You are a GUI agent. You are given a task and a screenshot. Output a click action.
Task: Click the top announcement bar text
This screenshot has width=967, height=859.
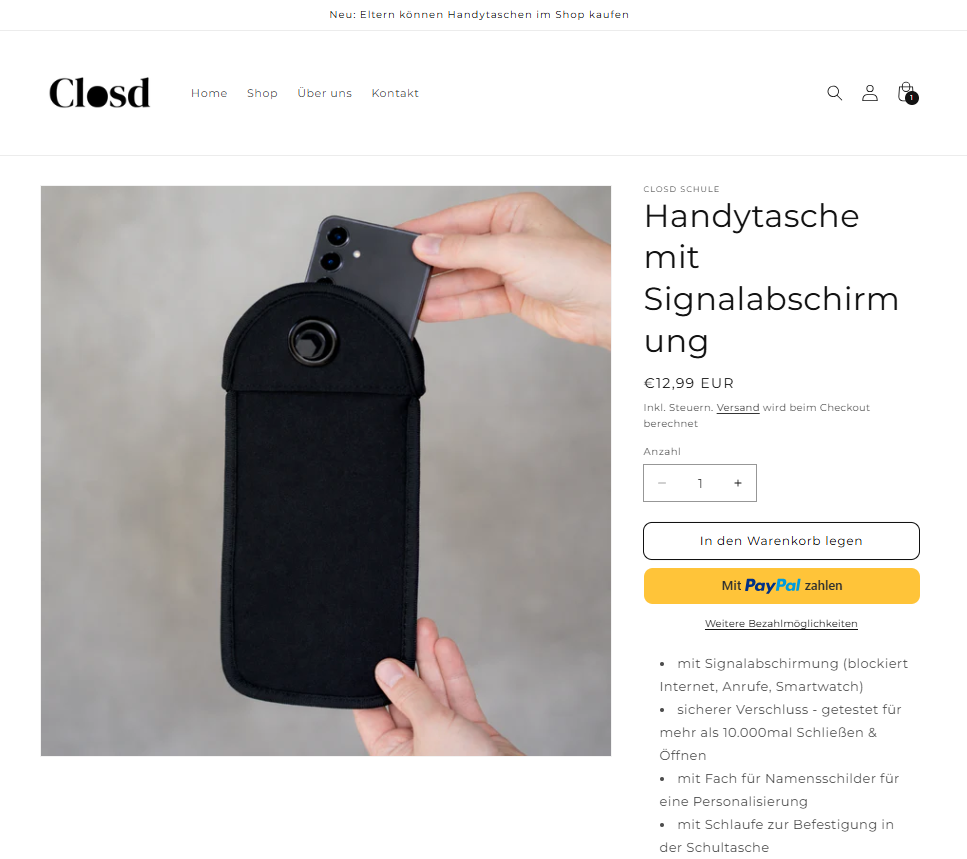[479, 15]
